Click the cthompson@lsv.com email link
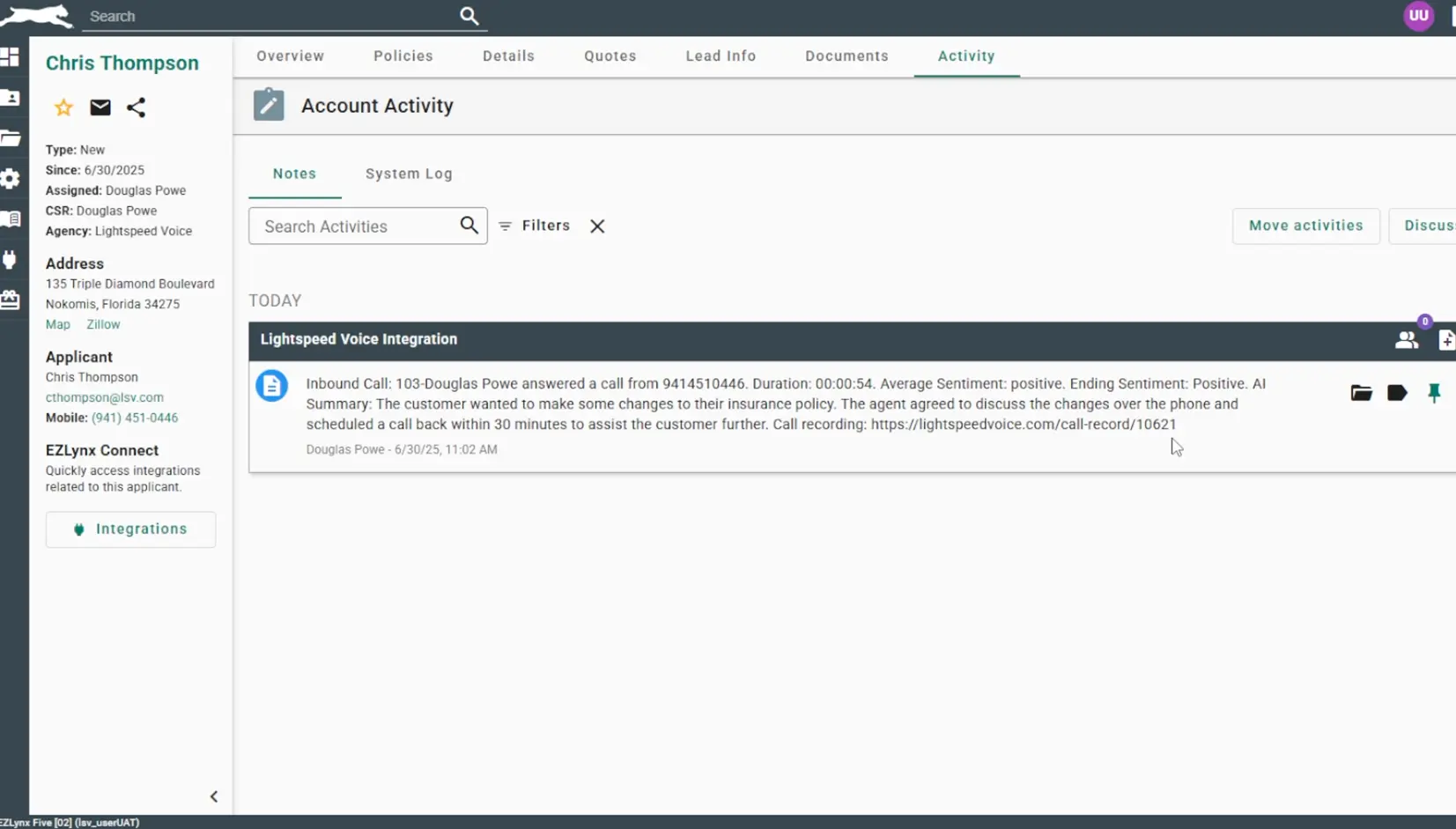The image size is (1456, 829). point(105,397)
